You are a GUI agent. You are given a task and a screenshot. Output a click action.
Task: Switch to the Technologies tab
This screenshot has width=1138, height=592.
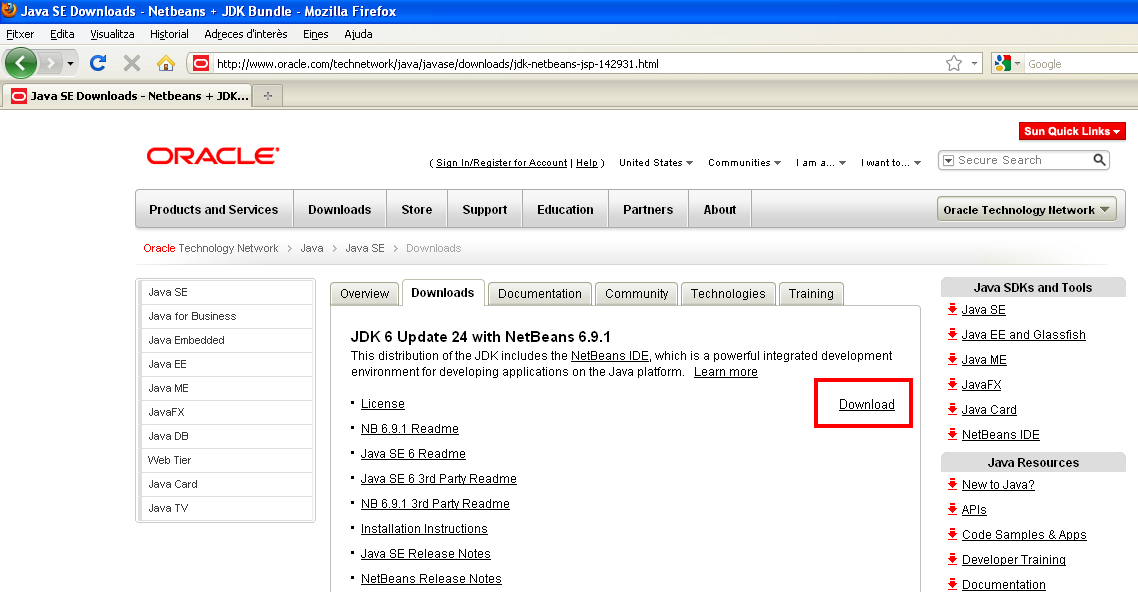(x=728, y=294)
